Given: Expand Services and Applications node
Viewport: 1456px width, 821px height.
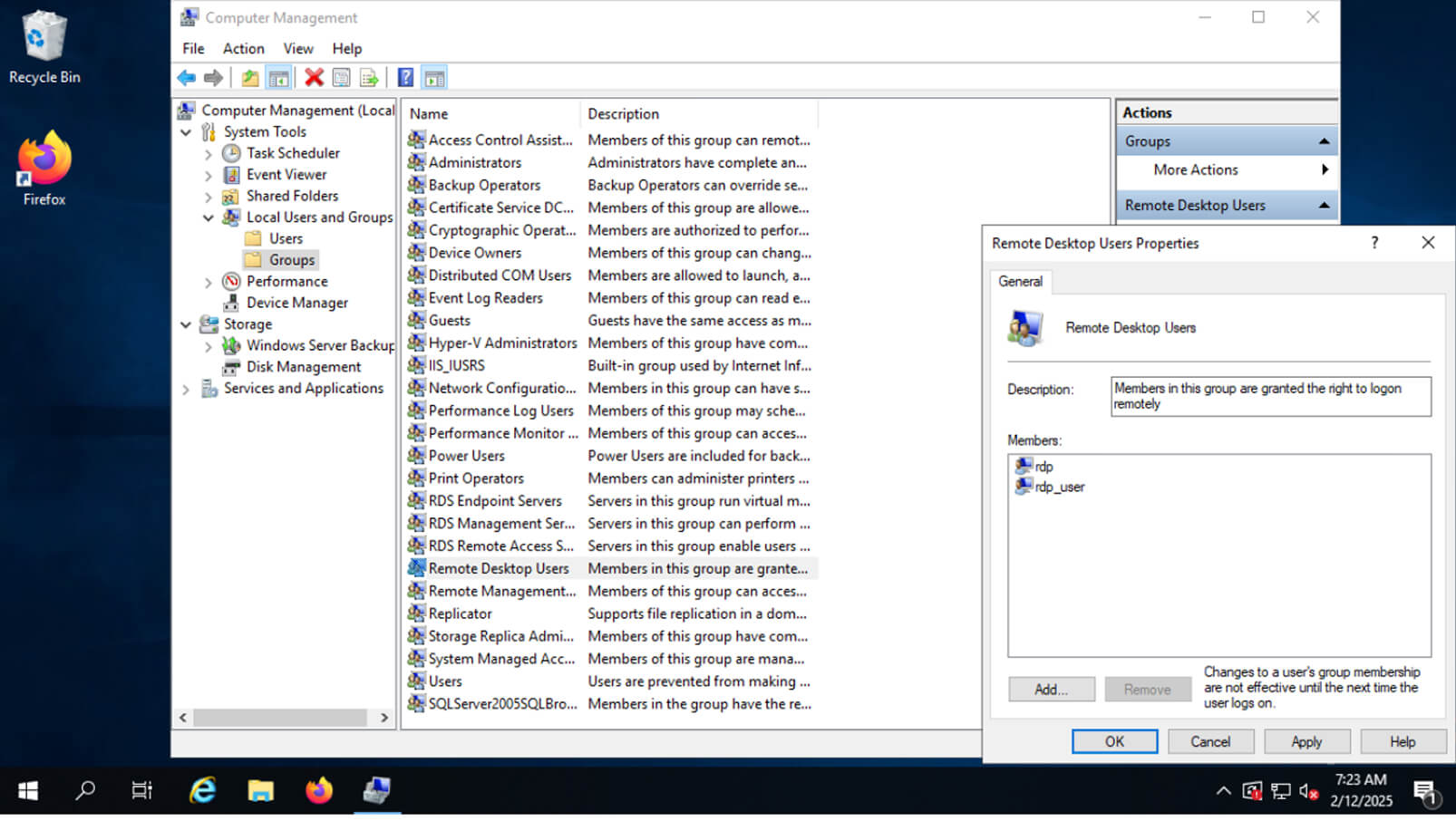Looking at the screenshot, I should (186, 390).
